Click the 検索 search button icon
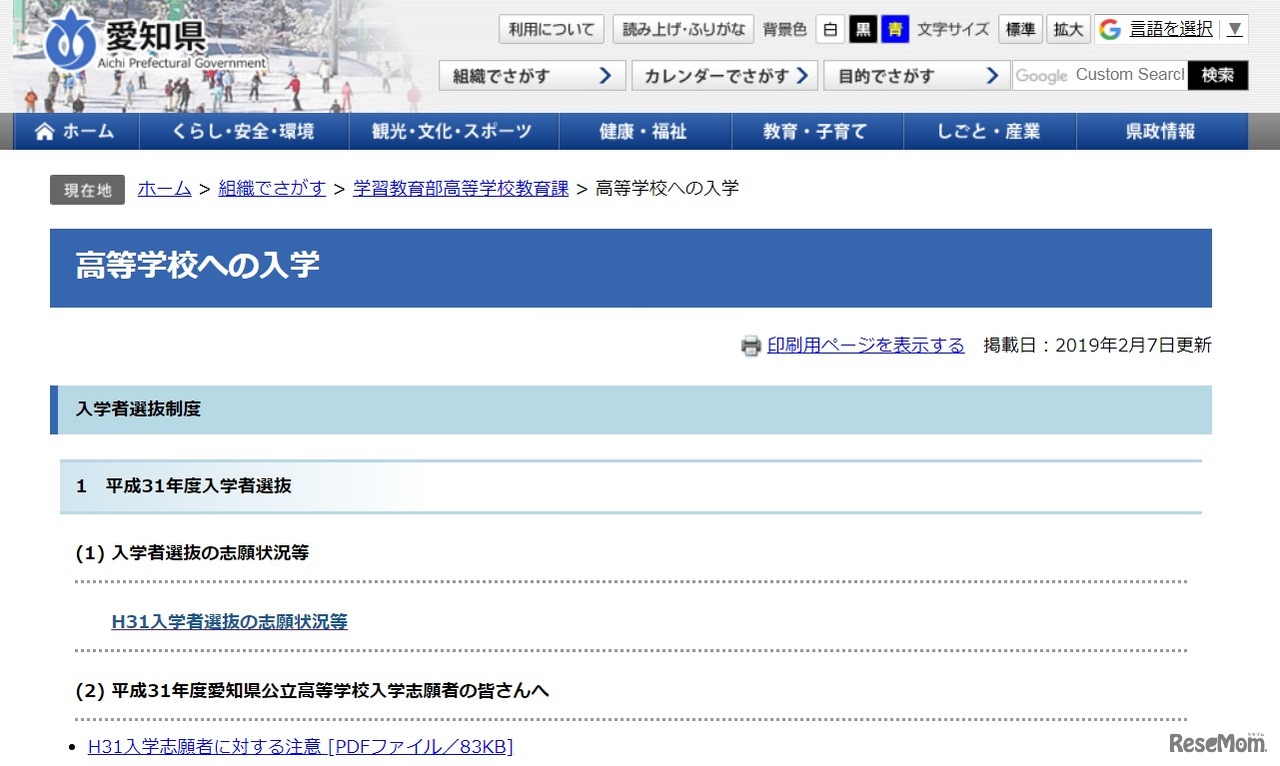 [x=1217, y=74]
